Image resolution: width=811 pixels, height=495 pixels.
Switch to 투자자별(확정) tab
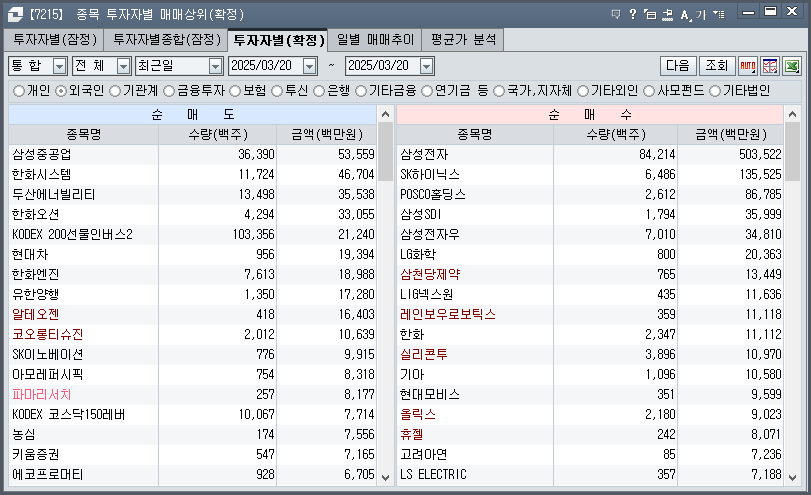pyautogui.click(x=278, y=40)
